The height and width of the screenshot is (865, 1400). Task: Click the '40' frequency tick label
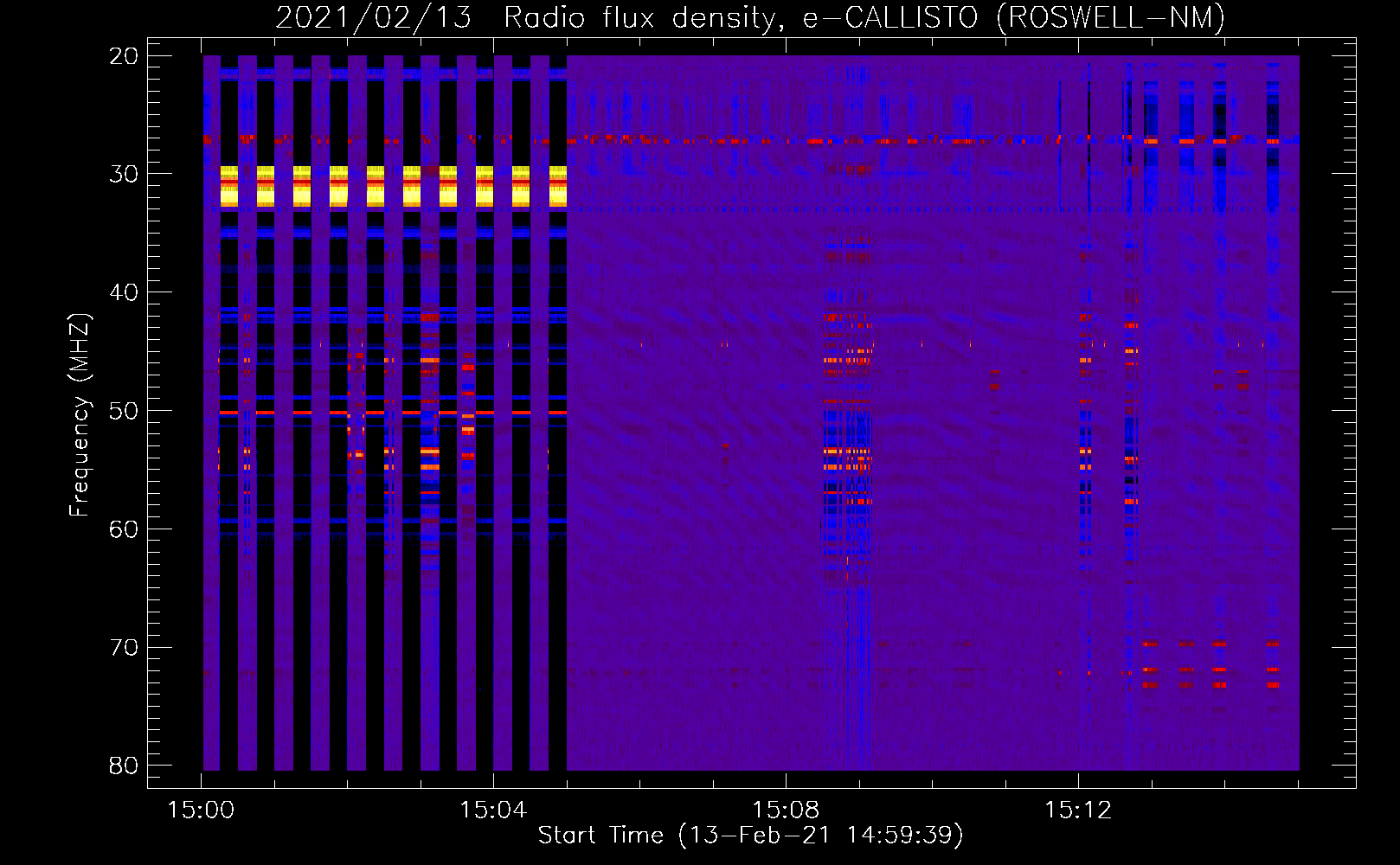coord(125,292)
